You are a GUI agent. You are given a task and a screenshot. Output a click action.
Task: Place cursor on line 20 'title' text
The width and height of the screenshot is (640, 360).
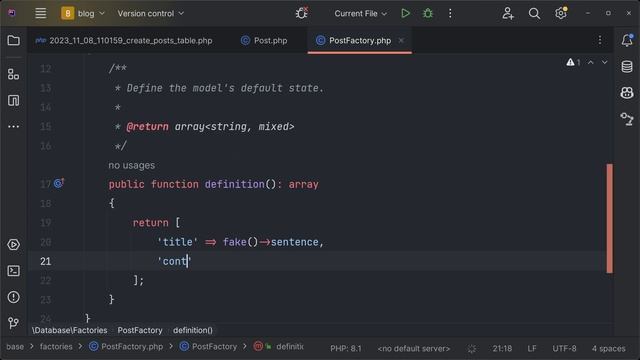tap(178, 242)
